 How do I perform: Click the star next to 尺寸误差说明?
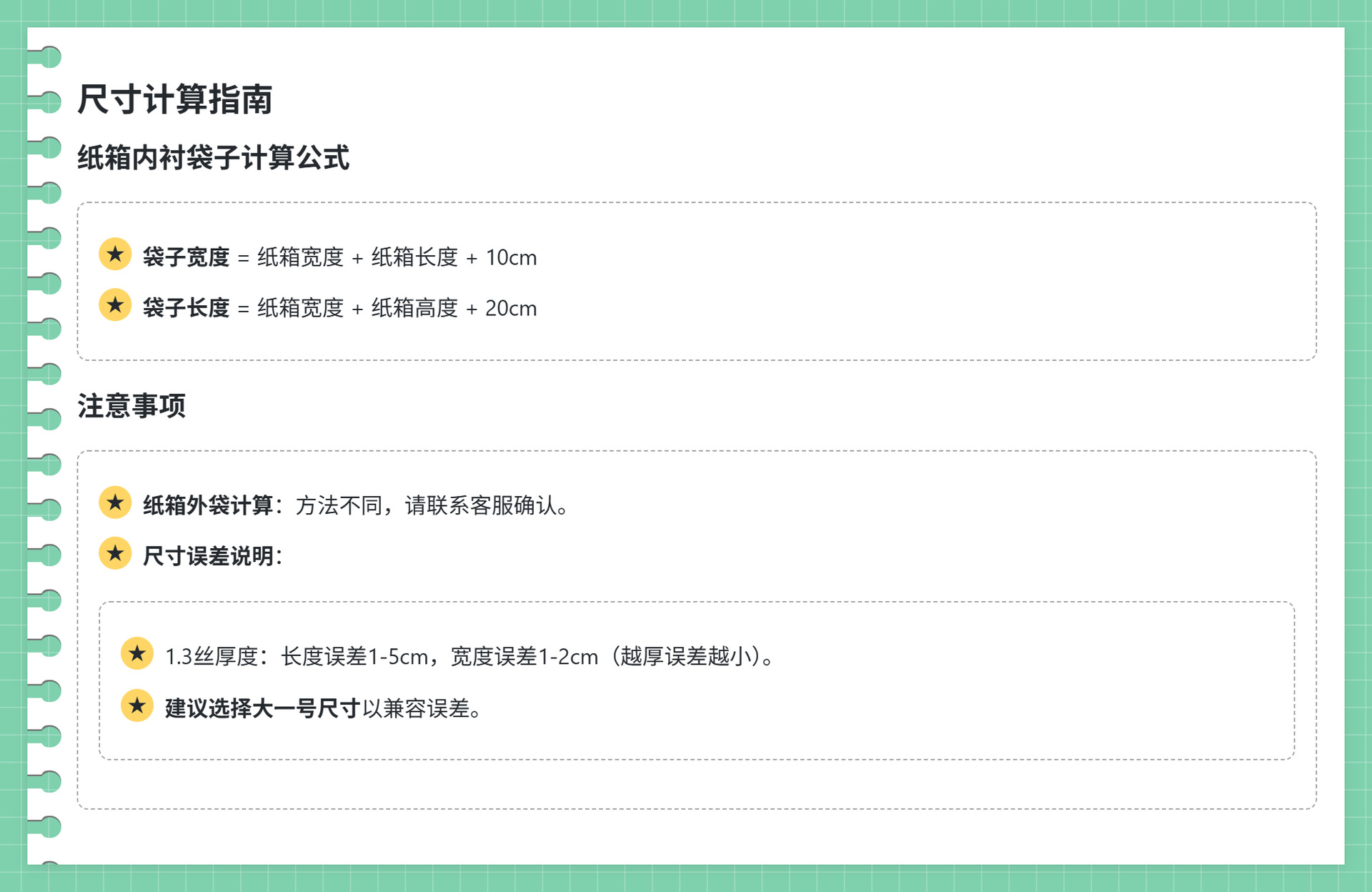point(115,553)
